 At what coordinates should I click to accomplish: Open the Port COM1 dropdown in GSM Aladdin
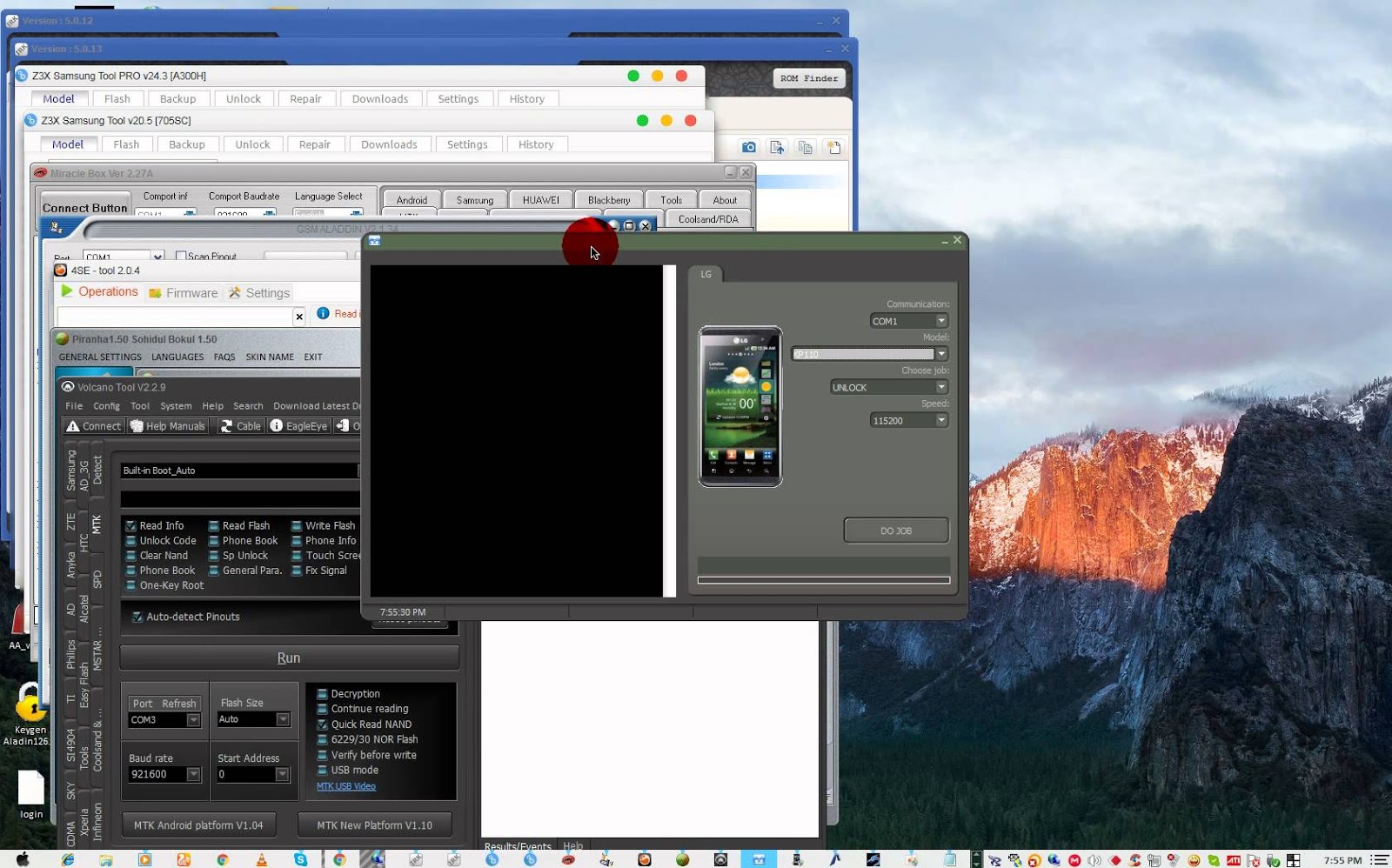coord(123,257)
